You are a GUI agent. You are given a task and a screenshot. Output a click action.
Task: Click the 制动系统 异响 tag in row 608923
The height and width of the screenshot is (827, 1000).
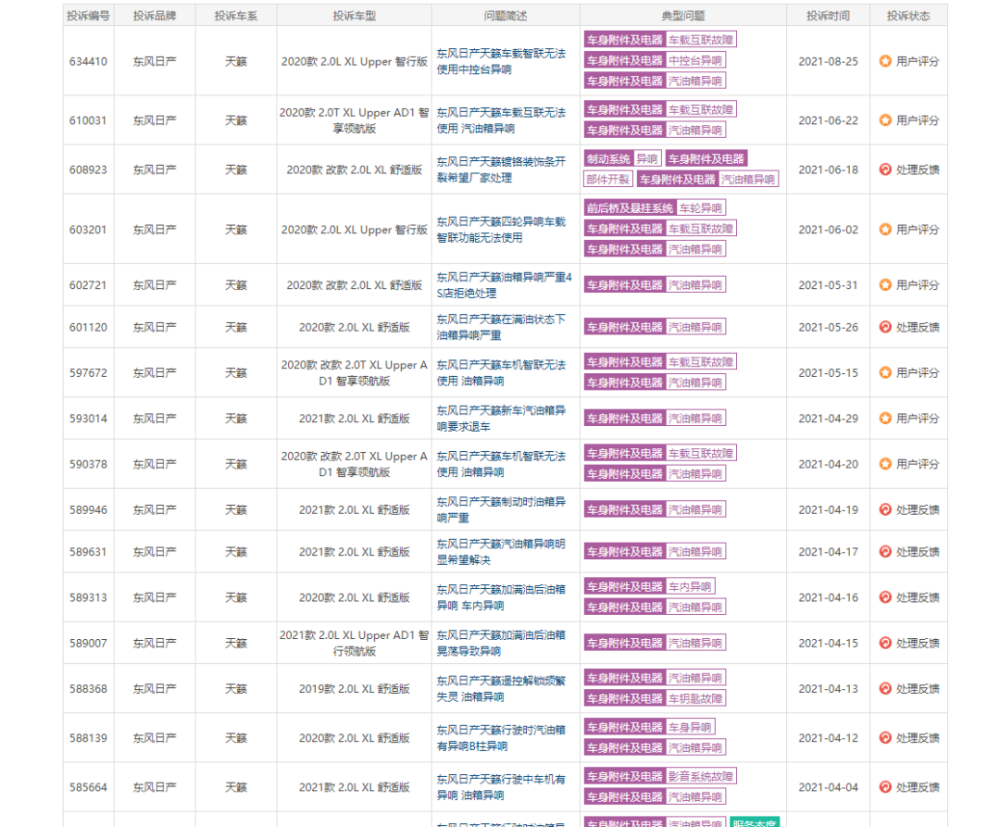click(622, 159)
